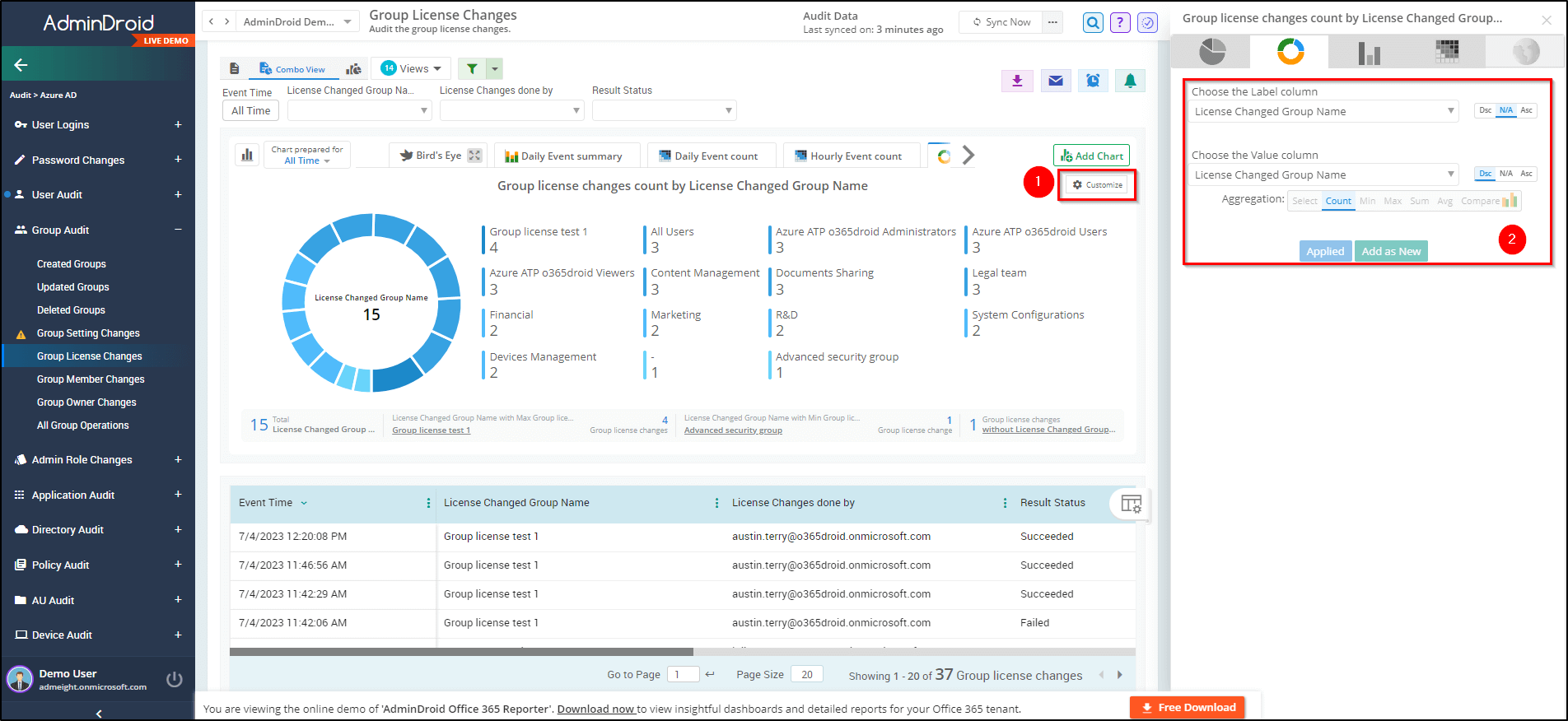Switch to Daily Event summary chart tab
The image size is (1568, 721).
tap(564, 156)
